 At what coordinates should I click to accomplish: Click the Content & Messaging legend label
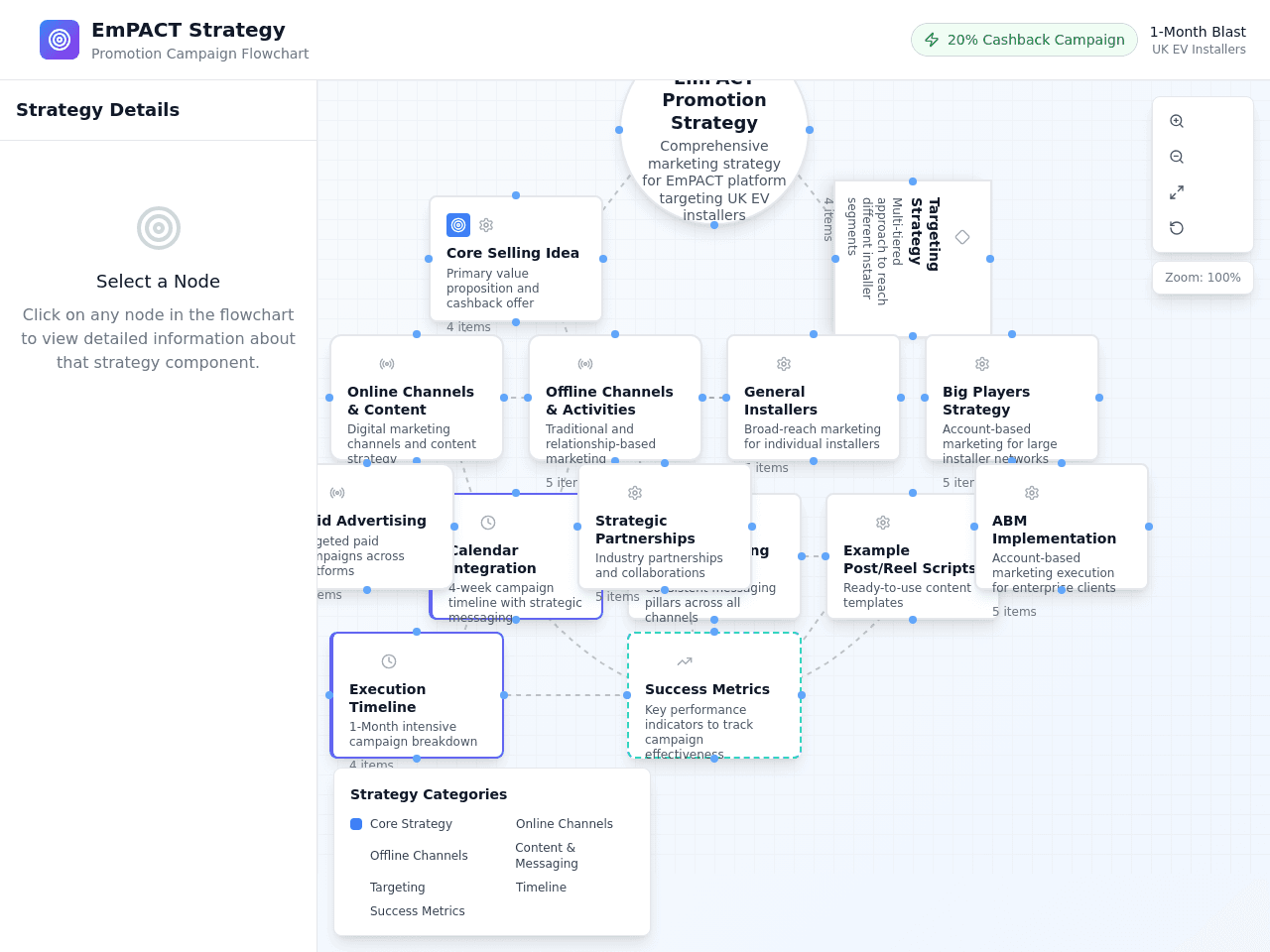click(x=547, y=856)
